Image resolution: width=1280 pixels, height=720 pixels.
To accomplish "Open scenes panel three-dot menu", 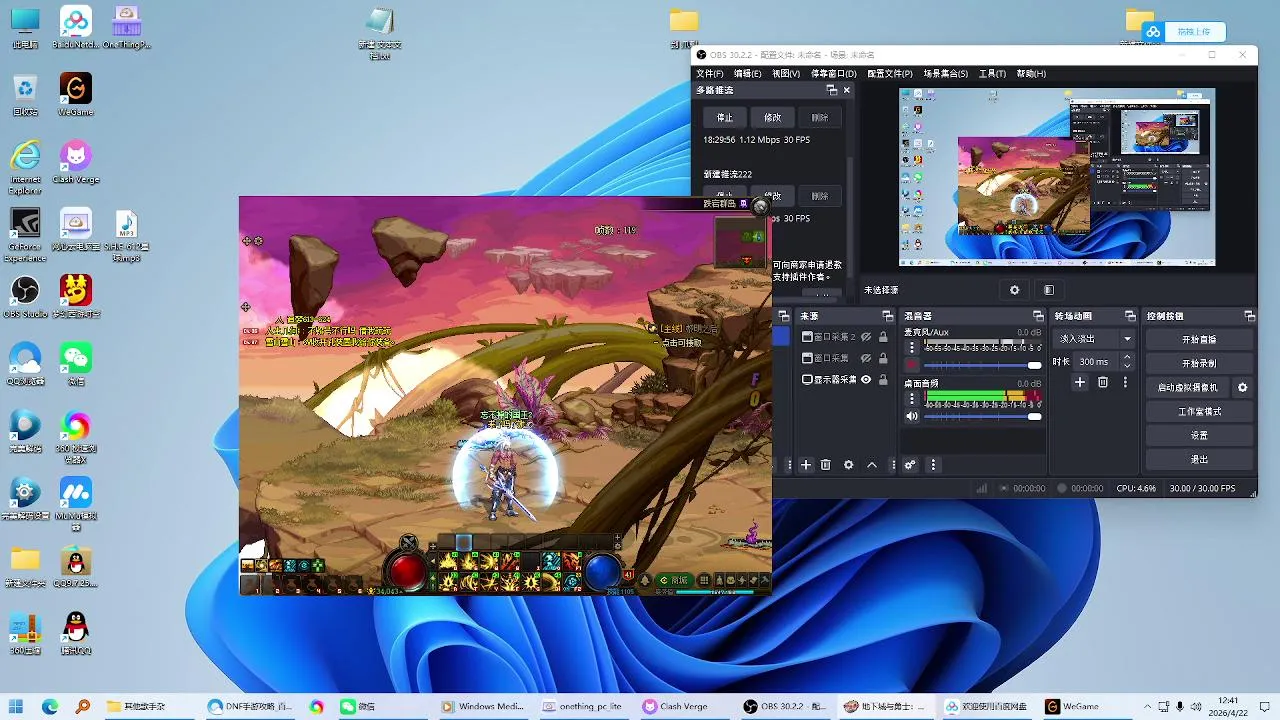I will click(x=789, y=465).
